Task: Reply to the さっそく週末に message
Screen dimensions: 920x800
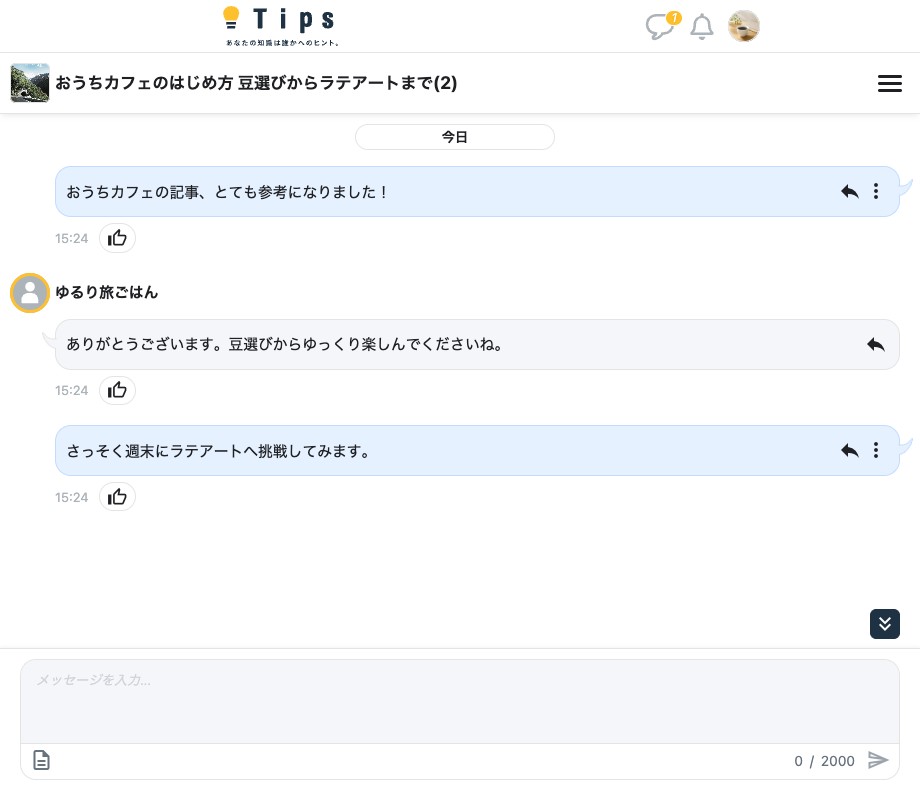Action: tap(850, 450)
